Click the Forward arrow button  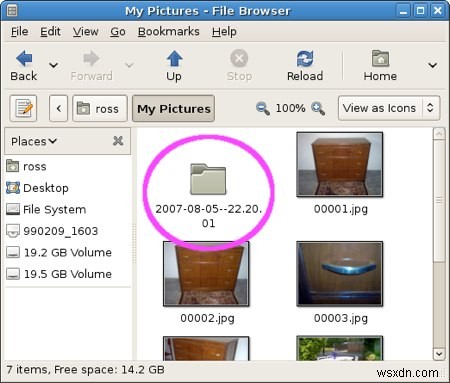click(91, 65)
